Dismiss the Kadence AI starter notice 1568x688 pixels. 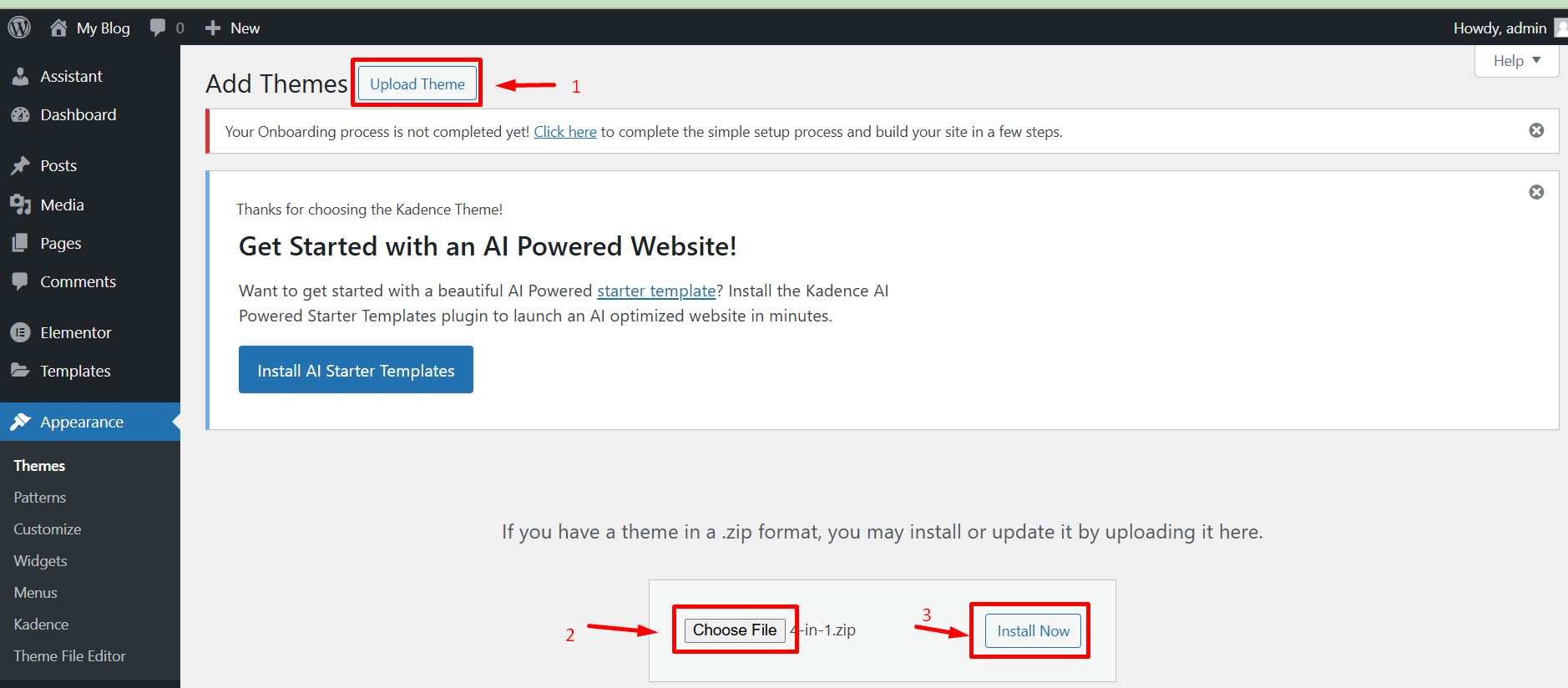(x=1536, y=192)
